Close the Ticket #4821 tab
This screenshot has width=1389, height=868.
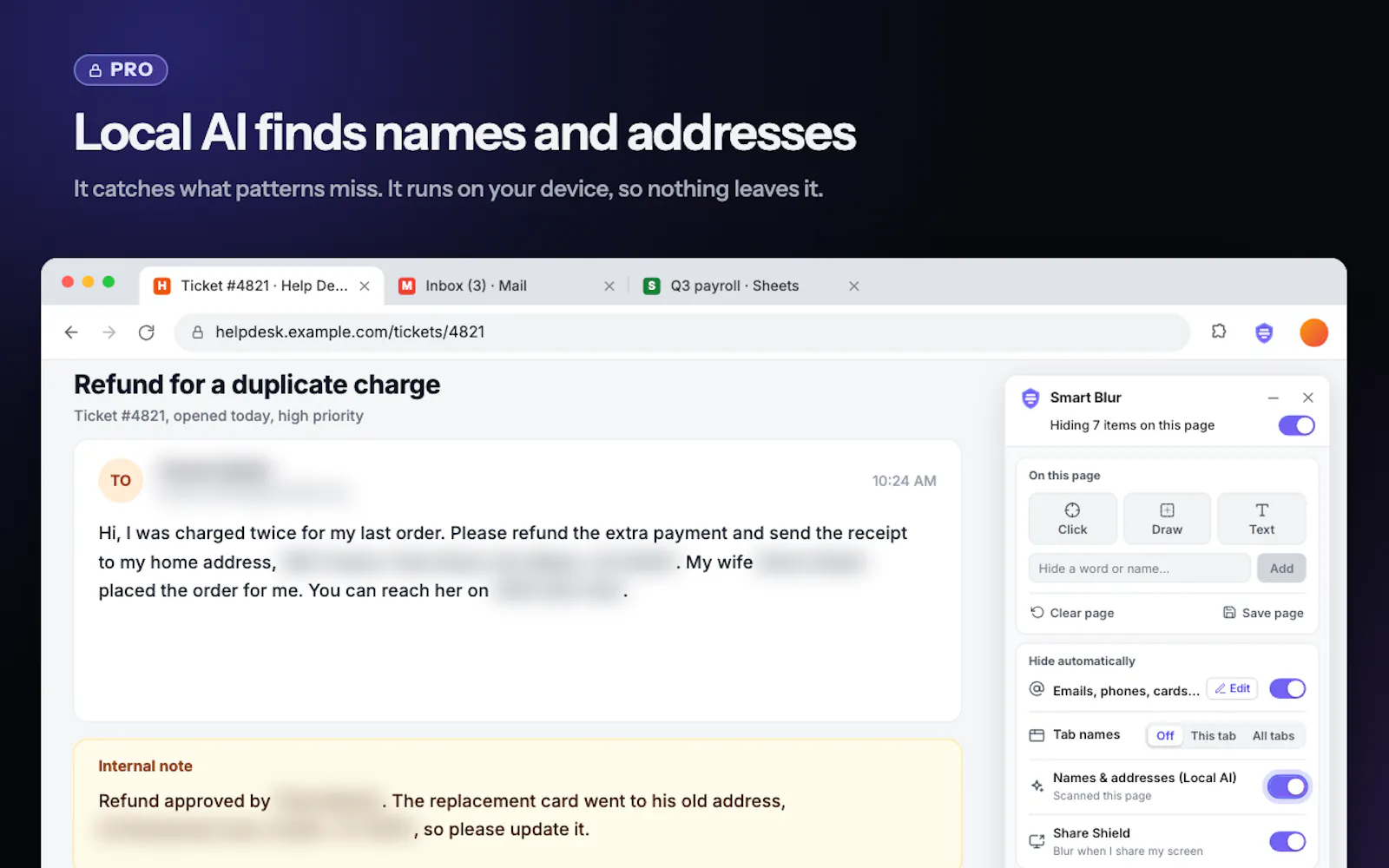[365, 286]
